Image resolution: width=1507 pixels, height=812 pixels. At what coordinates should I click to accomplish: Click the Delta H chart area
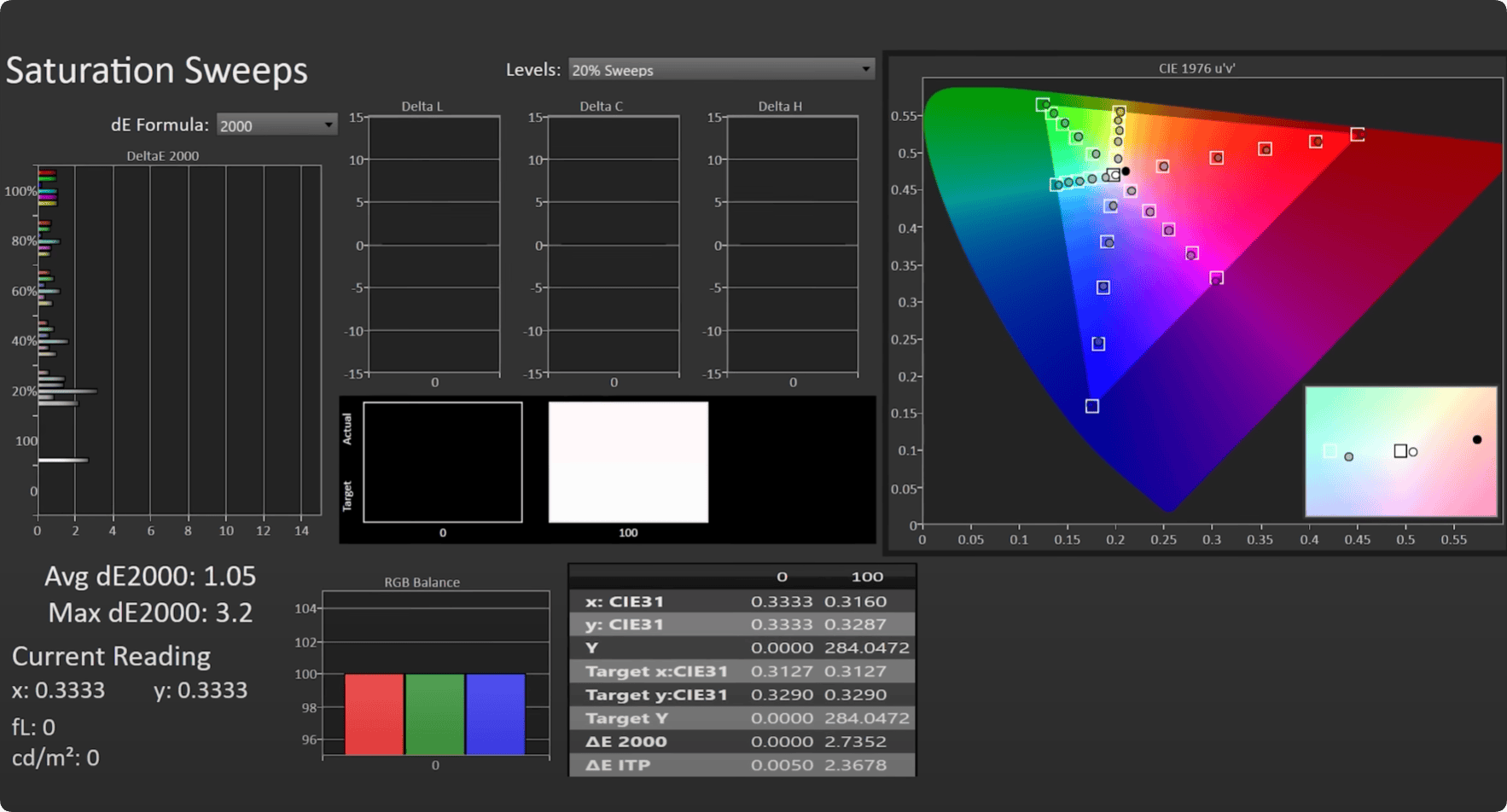click(x=792, y=245)
